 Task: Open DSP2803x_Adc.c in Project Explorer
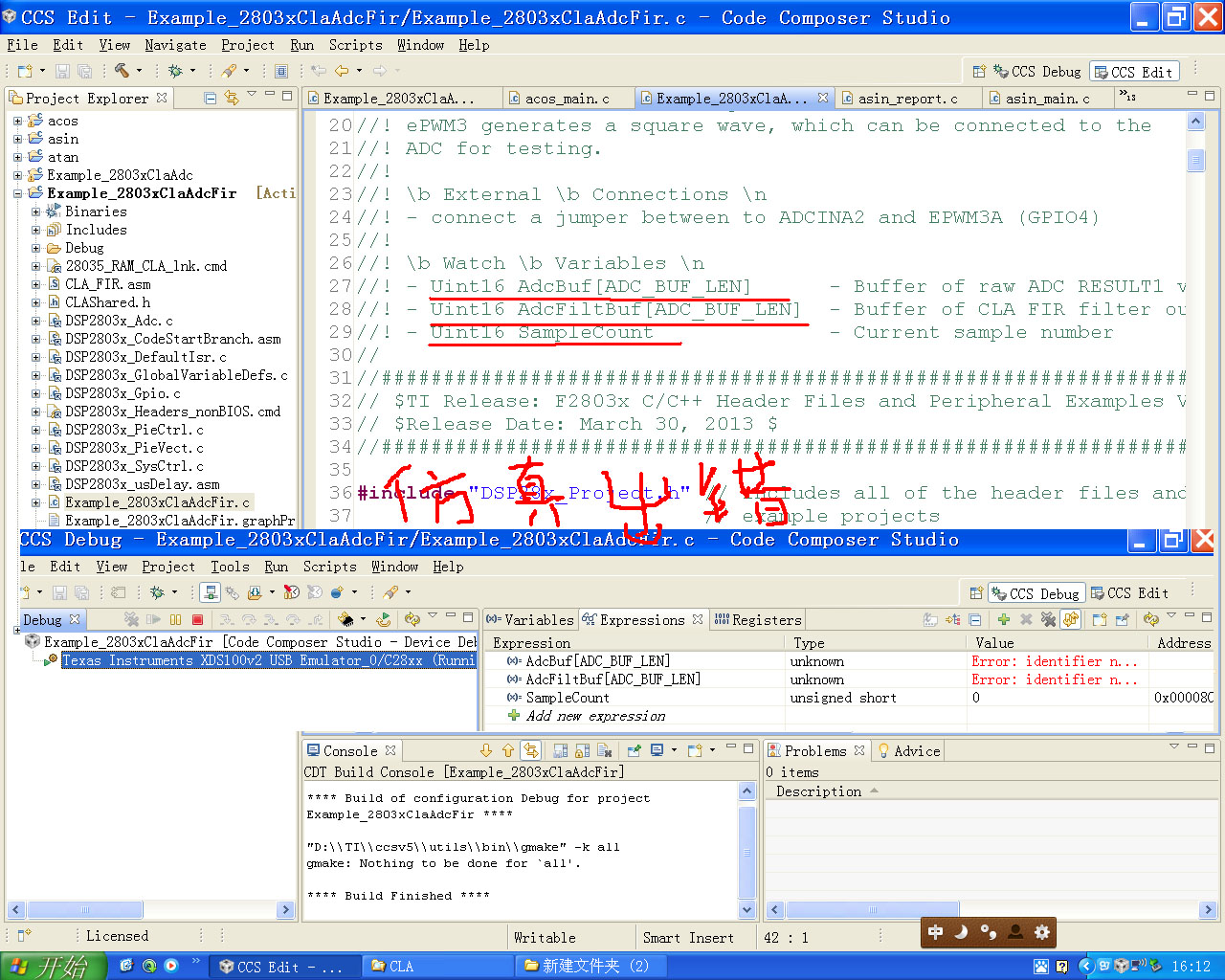click(x=119, y=321)
